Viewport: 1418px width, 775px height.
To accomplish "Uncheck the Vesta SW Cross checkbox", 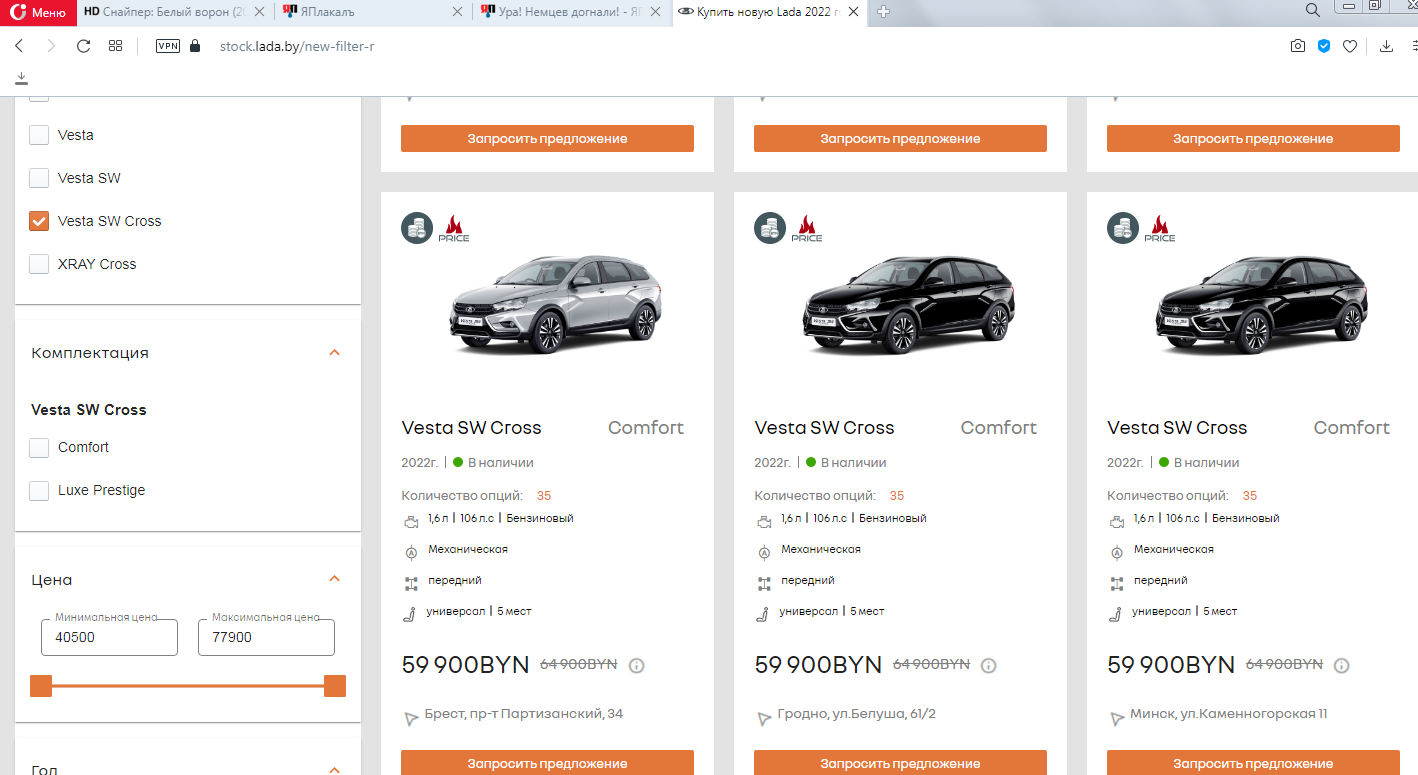I will 39,221.
